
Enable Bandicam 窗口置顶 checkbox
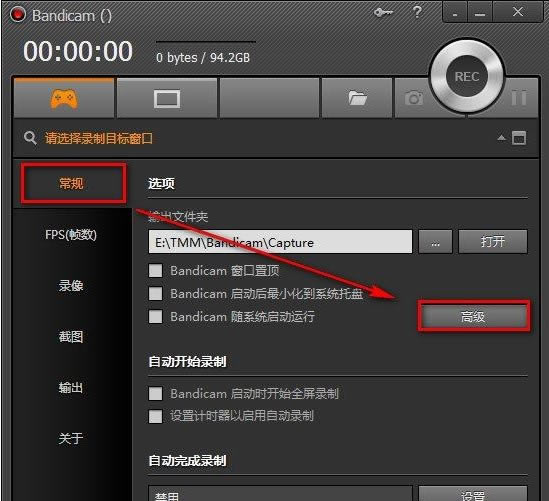(155, 270)
